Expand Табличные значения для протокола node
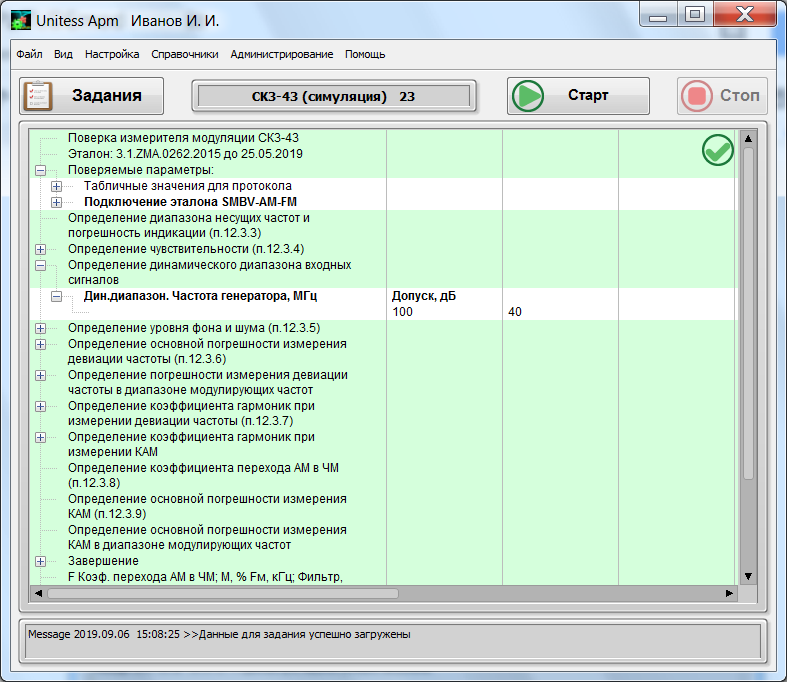 tap(56, 186)
